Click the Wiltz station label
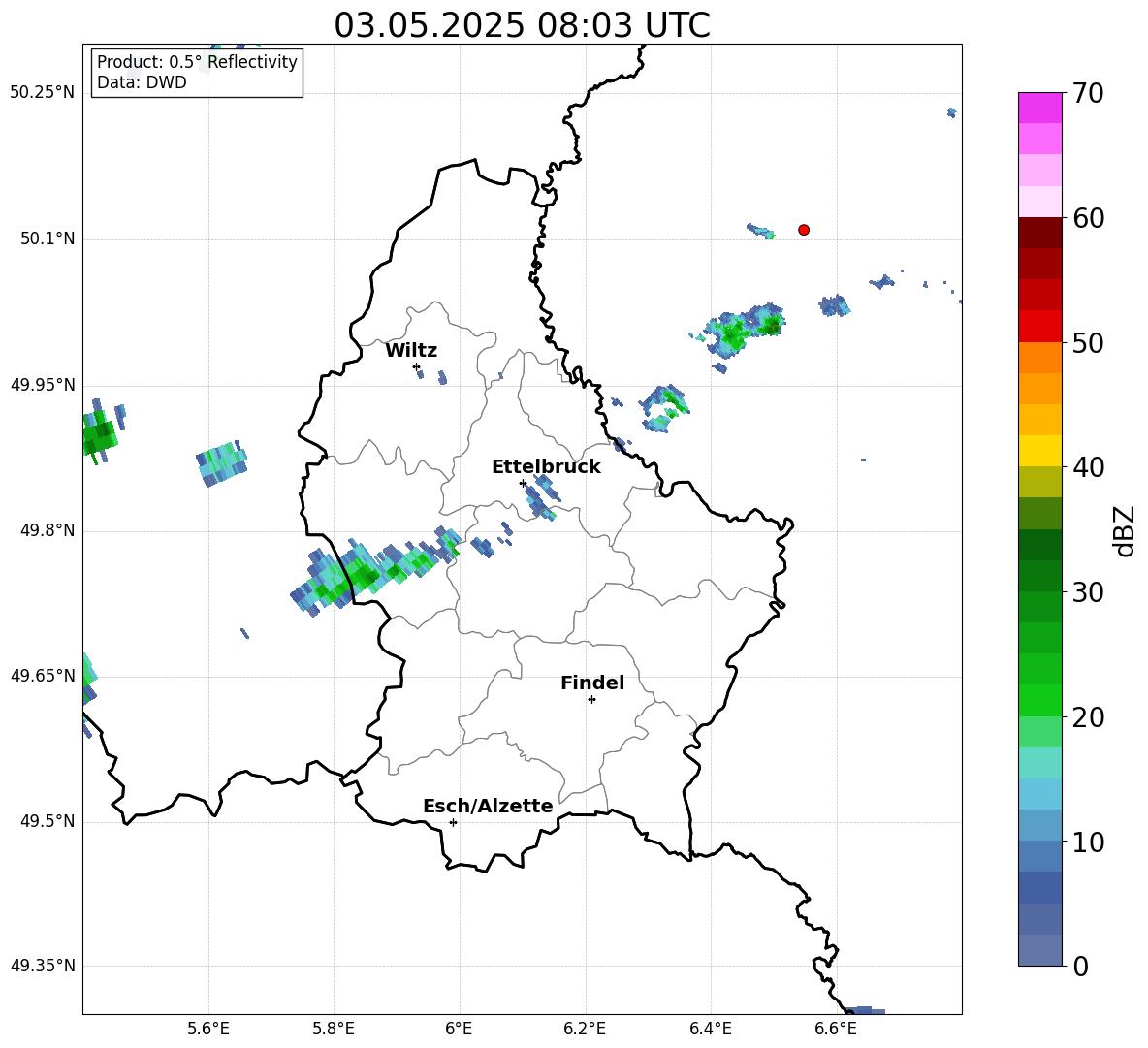Viewport: 1148px width, 1048px height. click(x=411, y=351)
